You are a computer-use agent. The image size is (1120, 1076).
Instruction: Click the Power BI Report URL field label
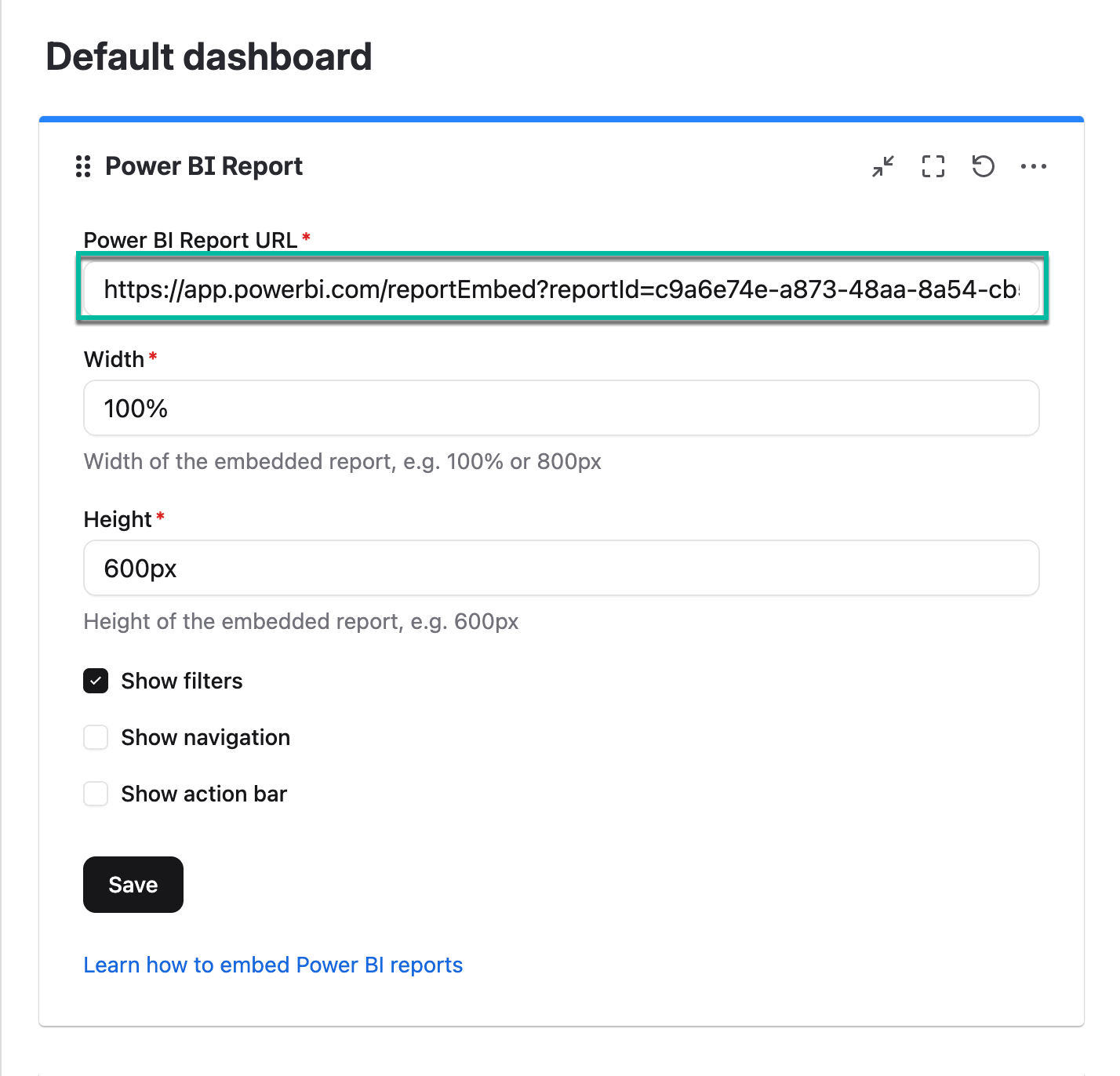[191, 240]
